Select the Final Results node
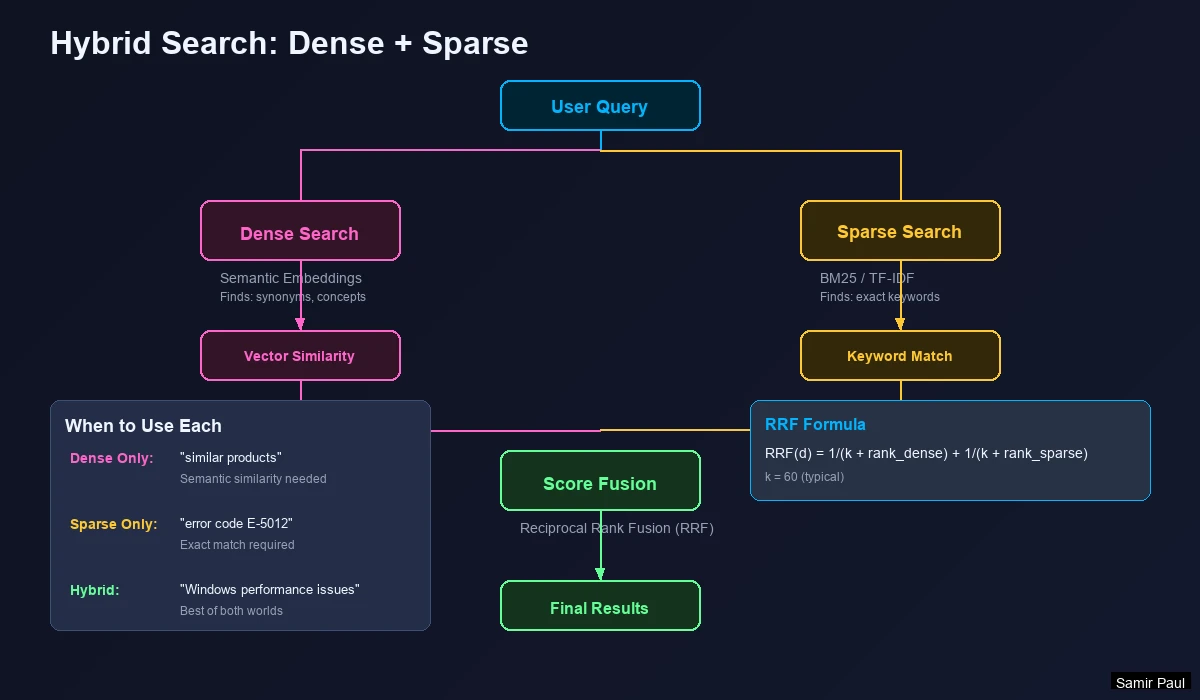The height and width of the screenshot is (700, 1200). click(600, 605)
